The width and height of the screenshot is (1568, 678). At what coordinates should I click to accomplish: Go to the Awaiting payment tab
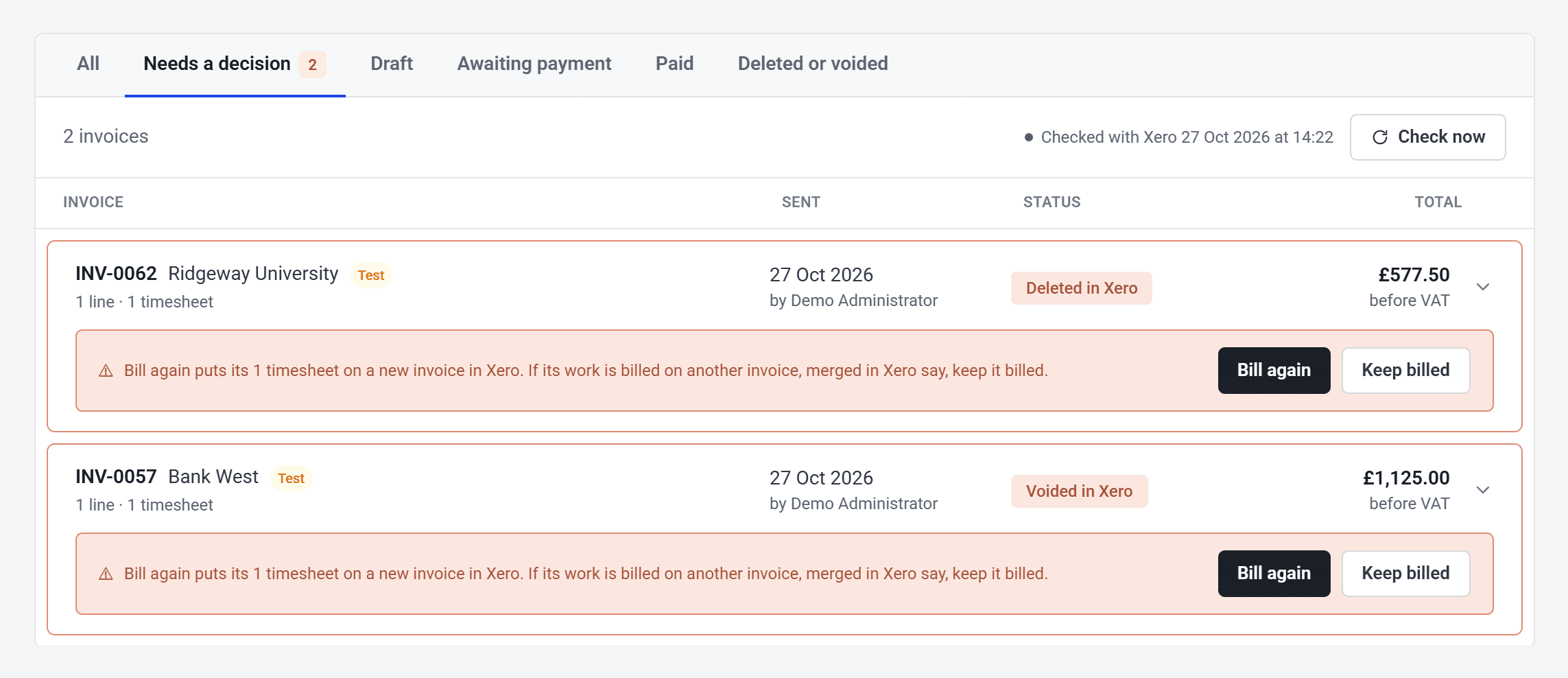point(534,64)
